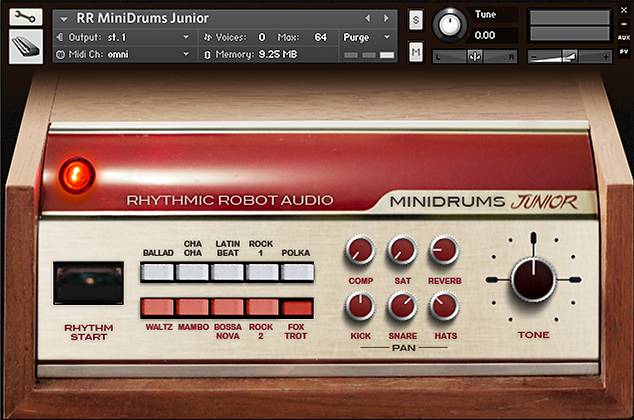Click the RHYTHMIC ROBOT AUDIO label

230,200
